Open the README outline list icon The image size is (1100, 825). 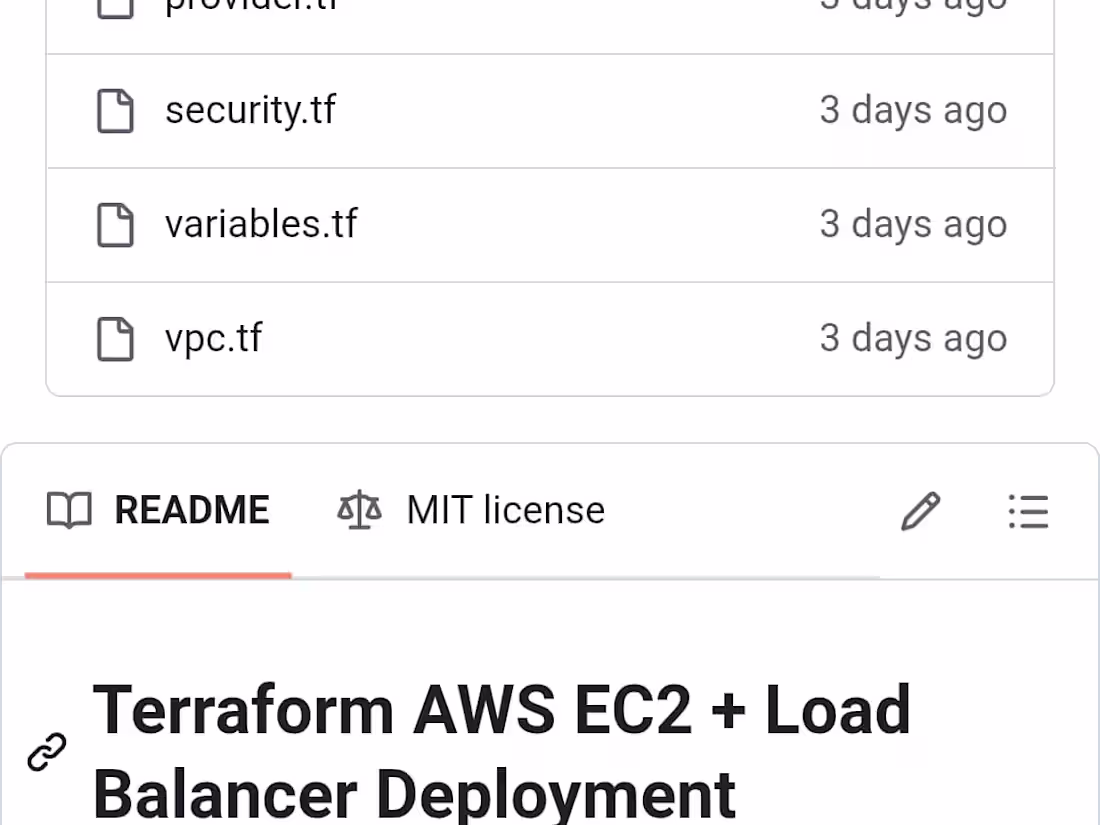pyautogui.click(x=1028, y=511)
